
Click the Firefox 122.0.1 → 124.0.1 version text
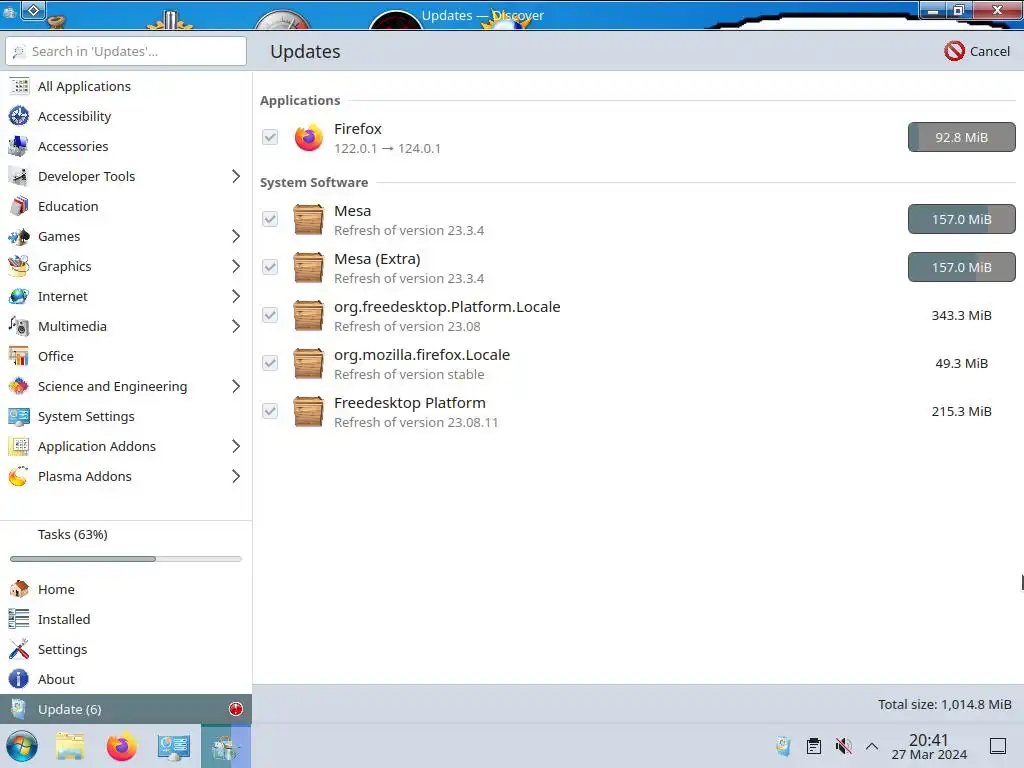pyautogui.click(x=387, y=148)
